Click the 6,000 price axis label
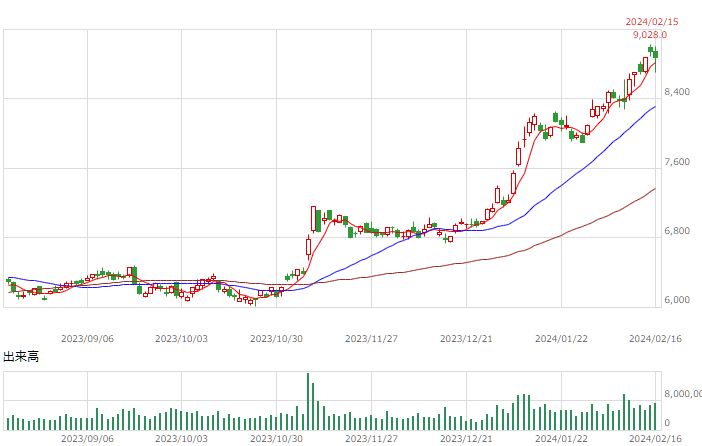This screenshot has height=446, width=702. 677,300
